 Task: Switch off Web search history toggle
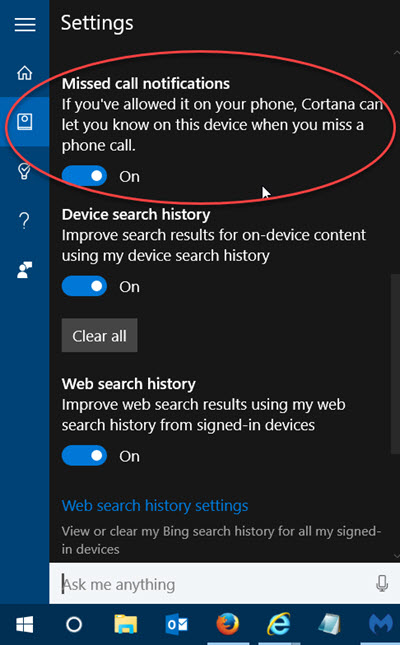click(x=84, y=456)
